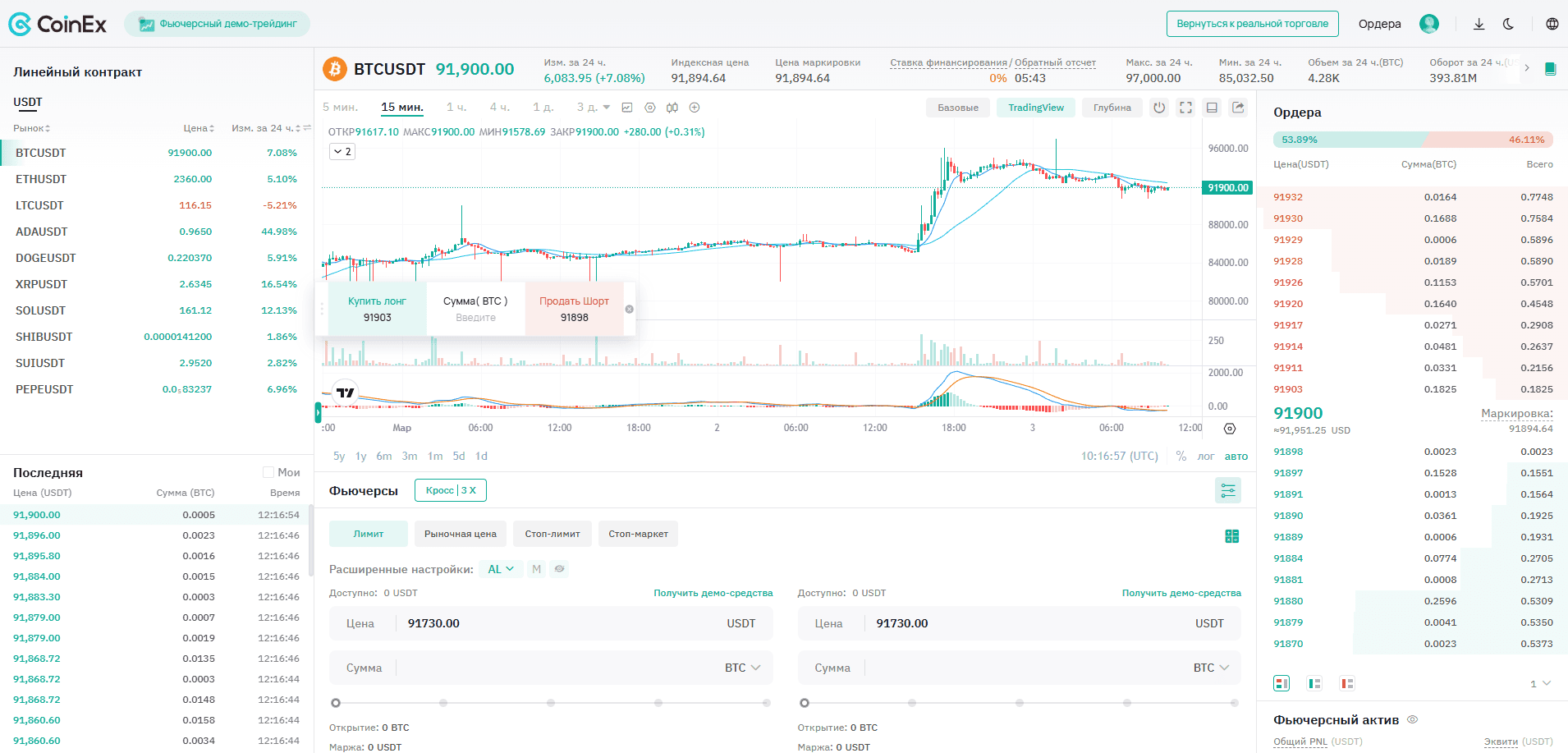The image size is (1568, 753).
Task: Close the quick buy/sell floating panel
Action: 630,310
